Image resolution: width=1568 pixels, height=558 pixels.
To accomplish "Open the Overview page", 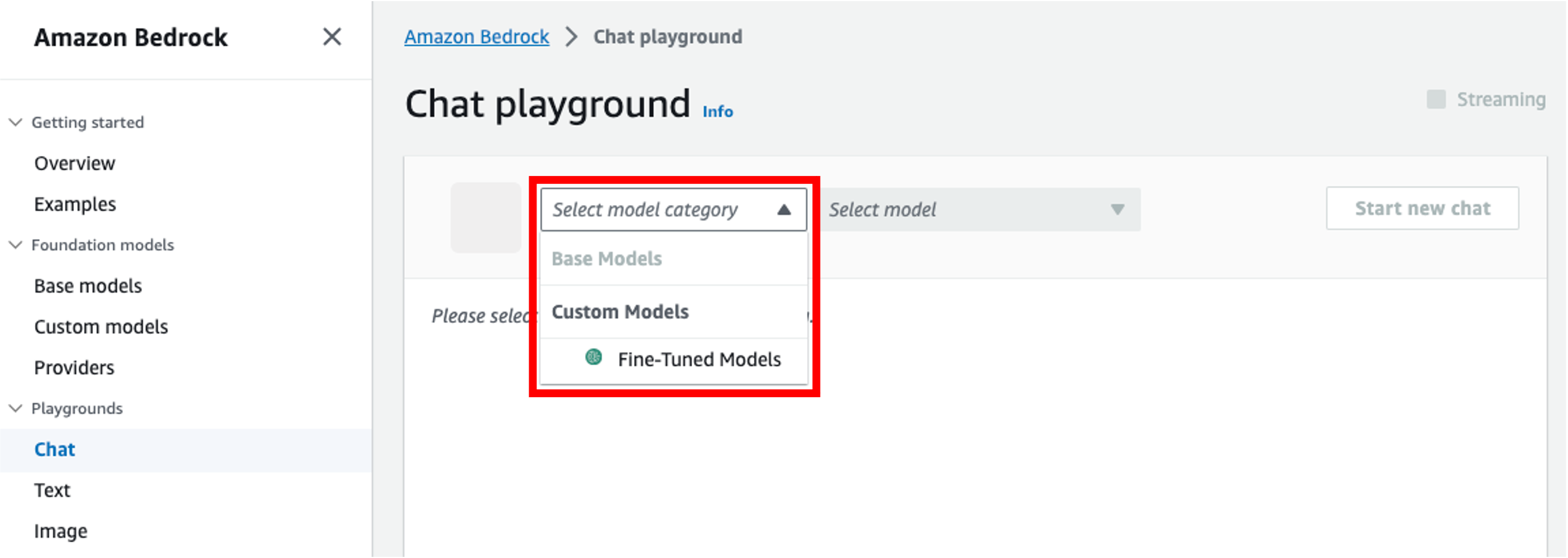I will [x=74, y=163].
